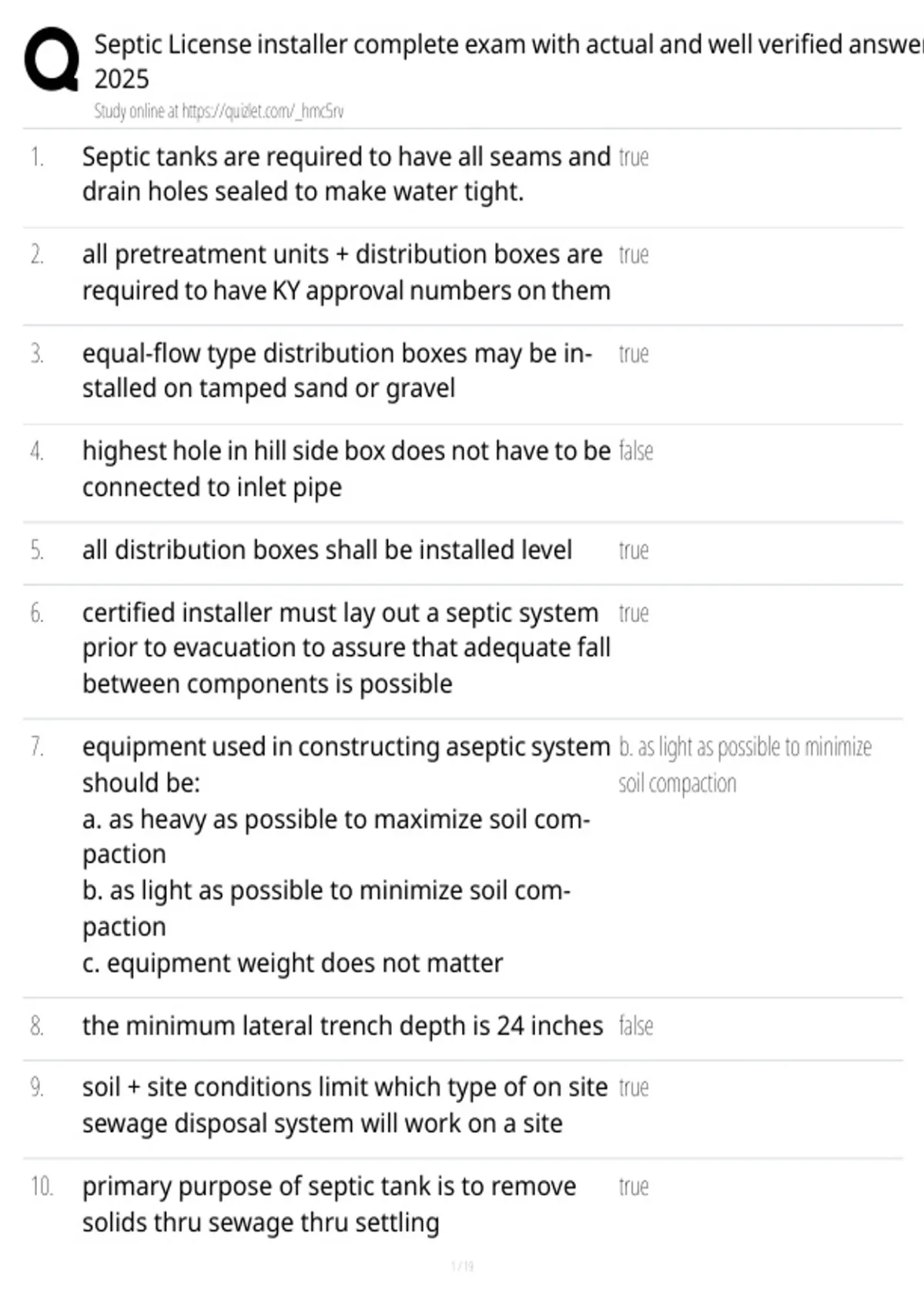Open the quizlet.com study link
Screen dimensions: 924x1309
tap(219, 111)
